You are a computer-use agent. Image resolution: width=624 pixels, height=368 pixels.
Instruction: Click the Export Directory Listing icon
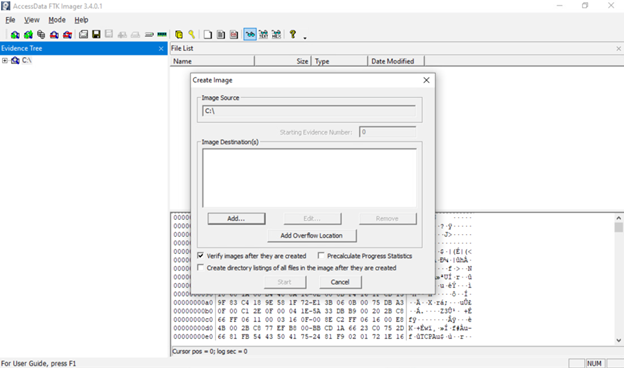coord(234,35)
